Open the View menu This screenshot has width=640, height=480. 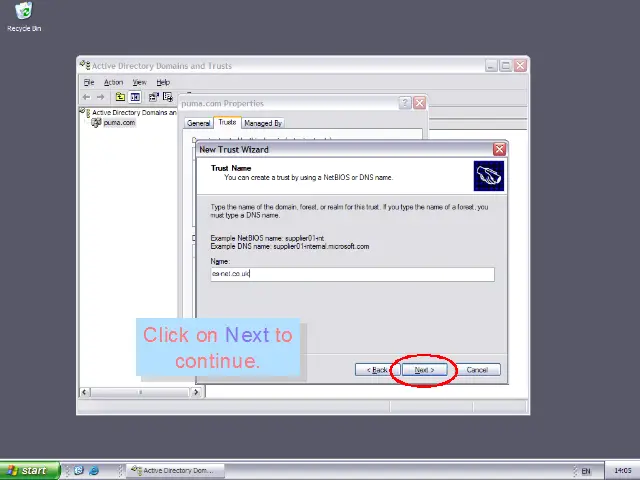coord(139,82)
